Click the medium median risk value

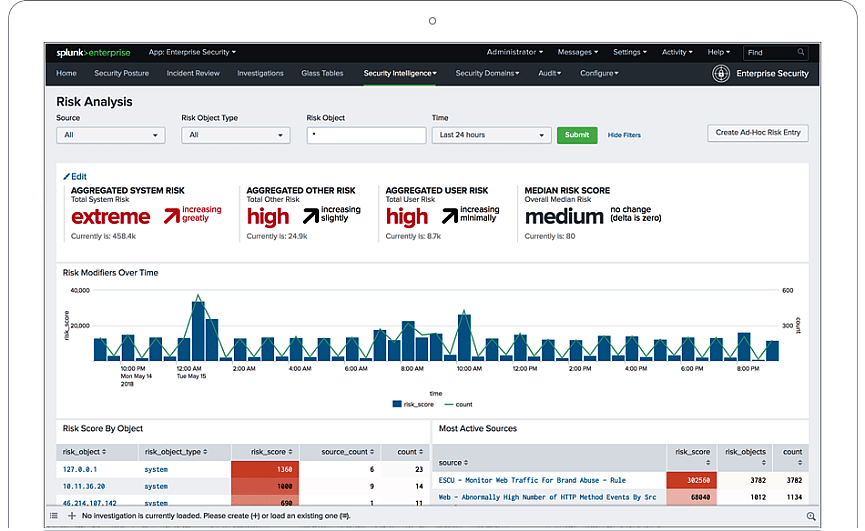pos(564,217)
